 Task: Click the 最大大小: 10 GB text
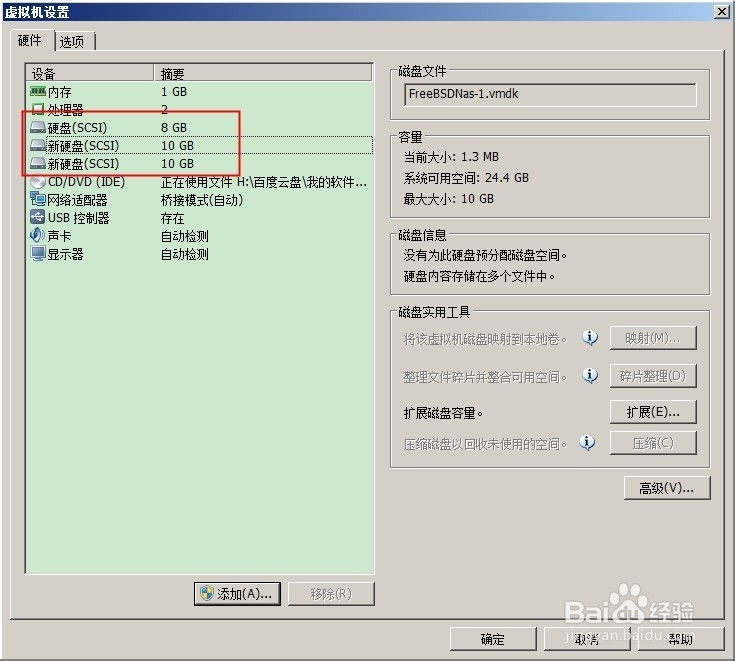[x=449, y=199]
